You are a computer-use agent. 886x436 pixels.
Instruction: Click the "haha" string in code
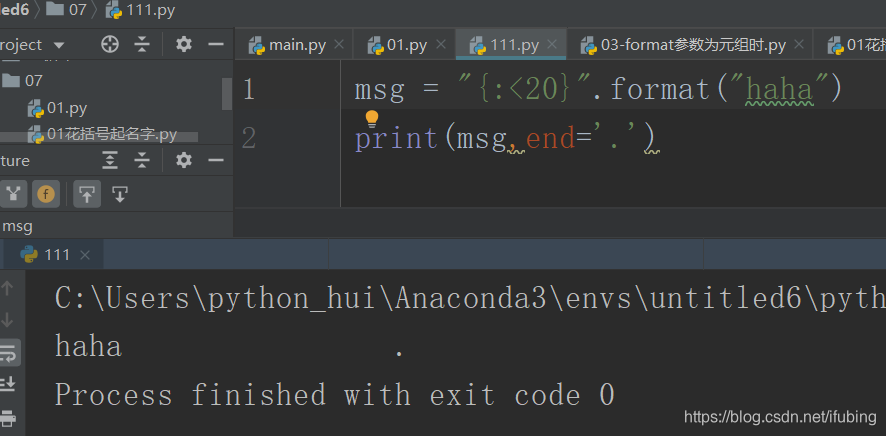click(779, 89)
